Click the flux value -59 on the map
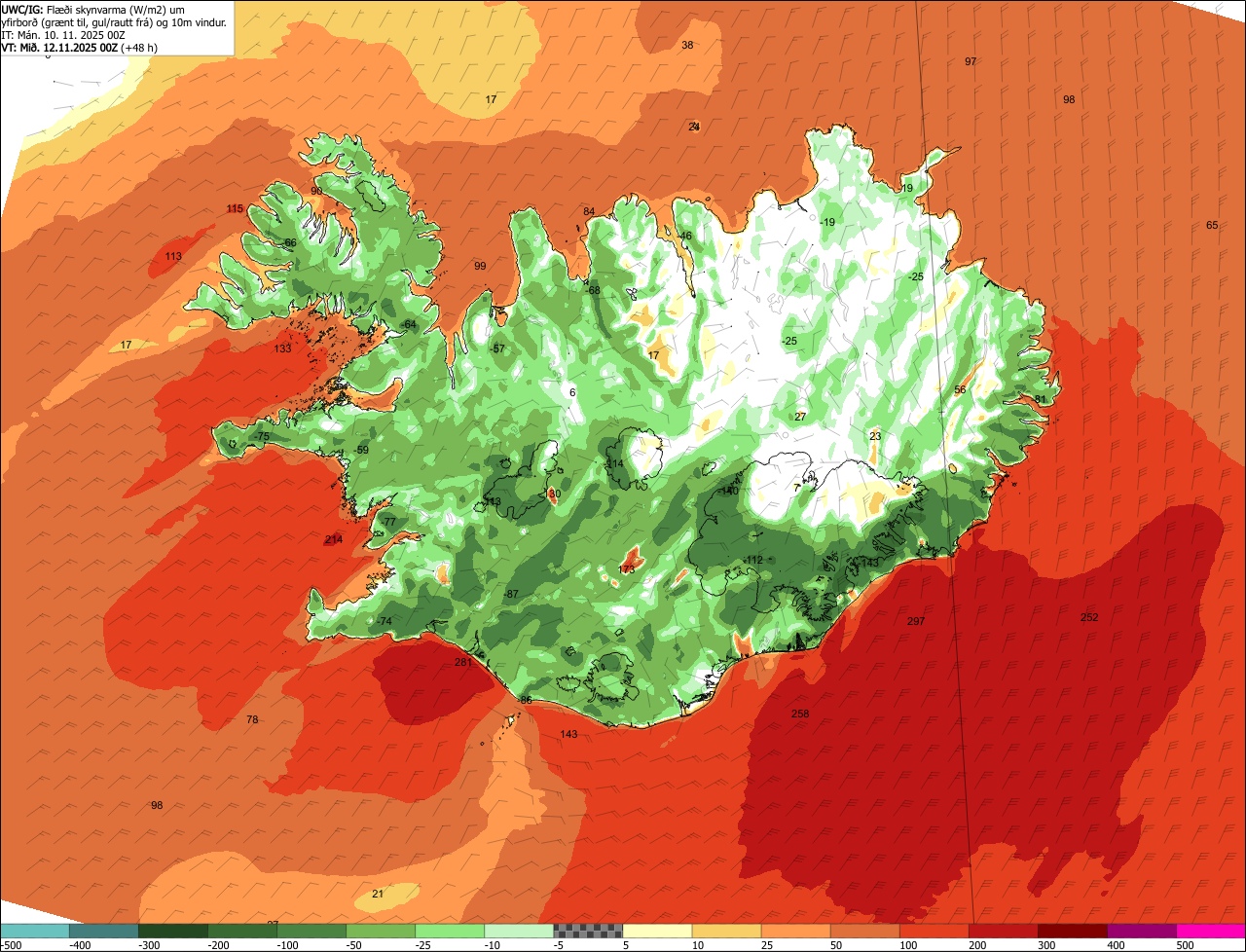Viewport: 1246px width, 952px height. point(361,450)
